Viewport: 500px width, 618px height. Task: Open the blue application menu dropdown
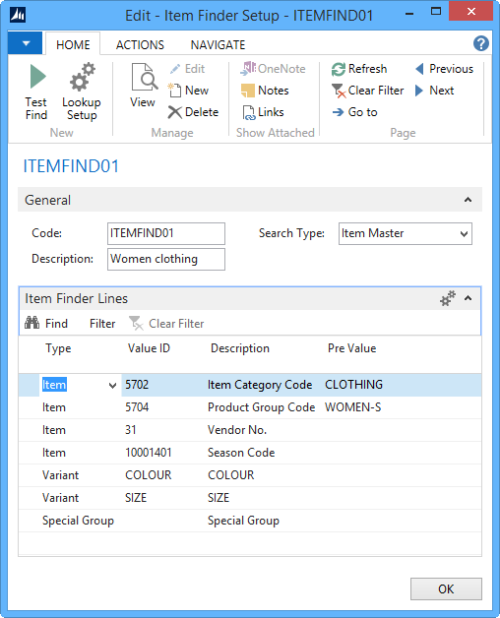tap(25, 43)
